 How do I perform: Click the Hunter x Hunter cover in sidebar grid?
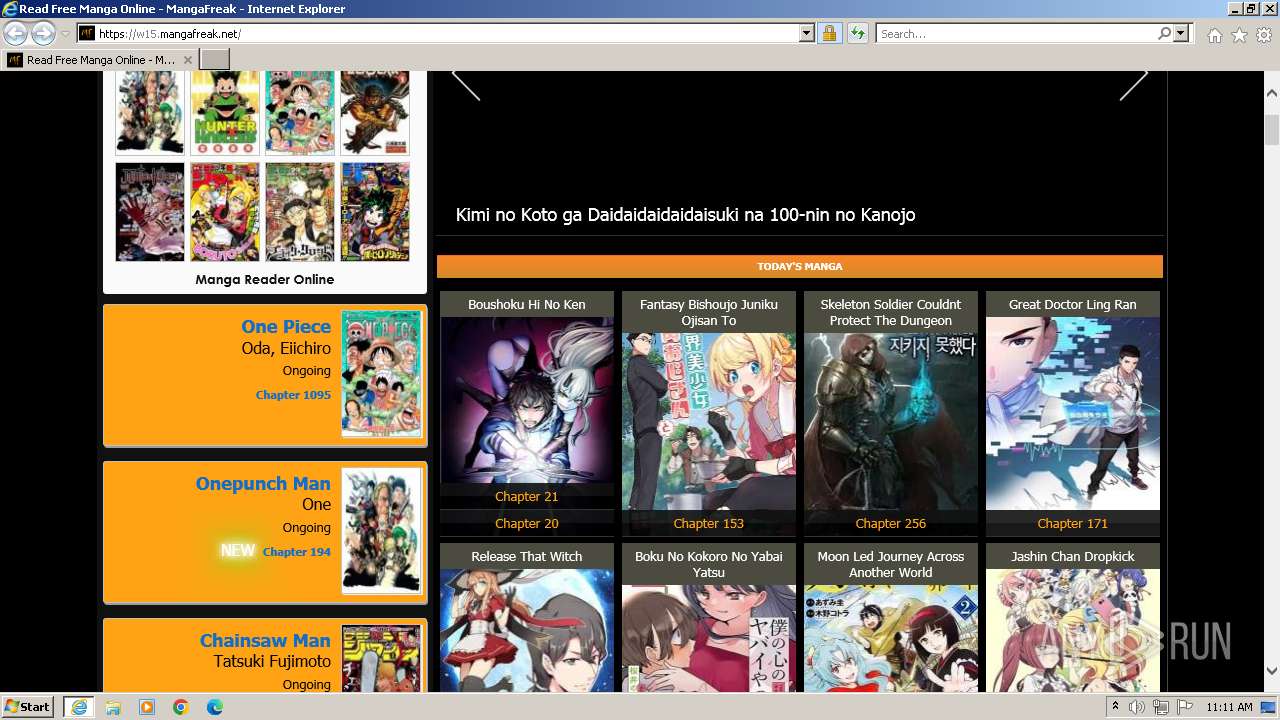pos(225,112)
